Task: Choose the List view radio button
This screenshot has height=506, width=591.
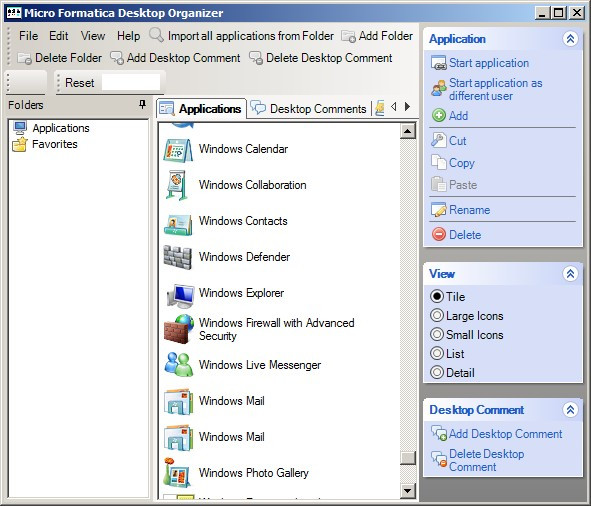Action: (436, 353)
